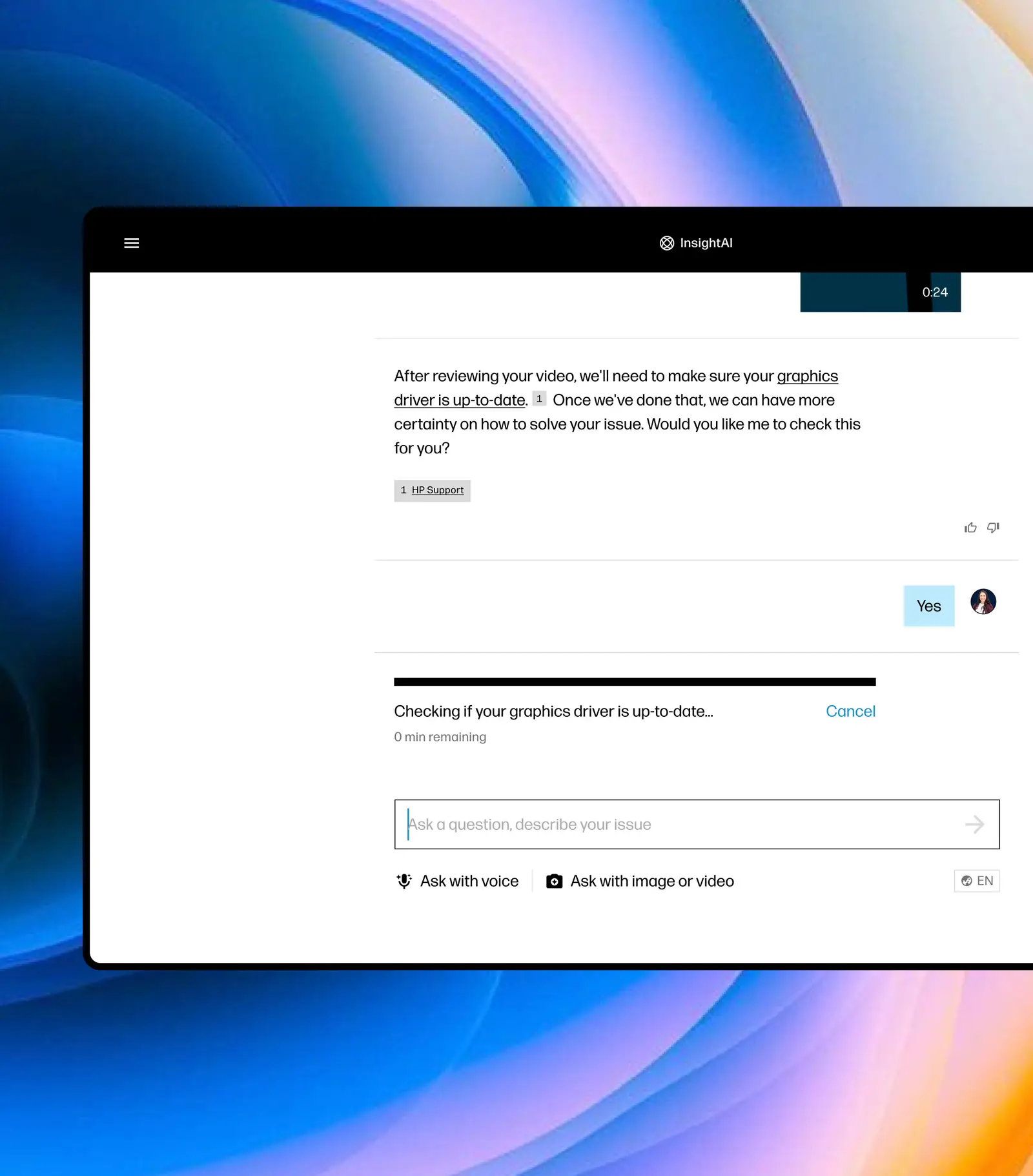Click the InsightAI logo icon

pyautogui.click(x=667, y=243)
